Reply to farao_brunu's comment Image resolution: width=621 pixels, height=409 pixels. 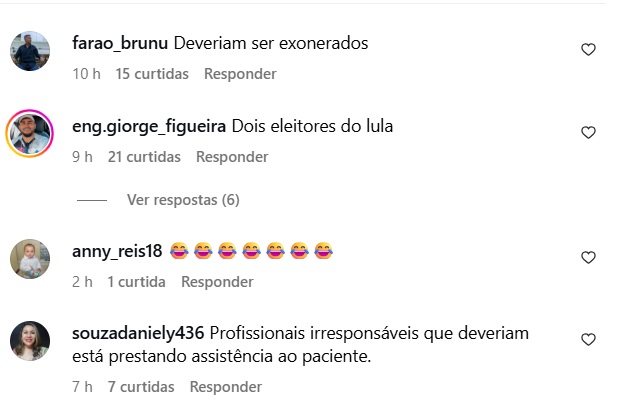coord(240,74)
